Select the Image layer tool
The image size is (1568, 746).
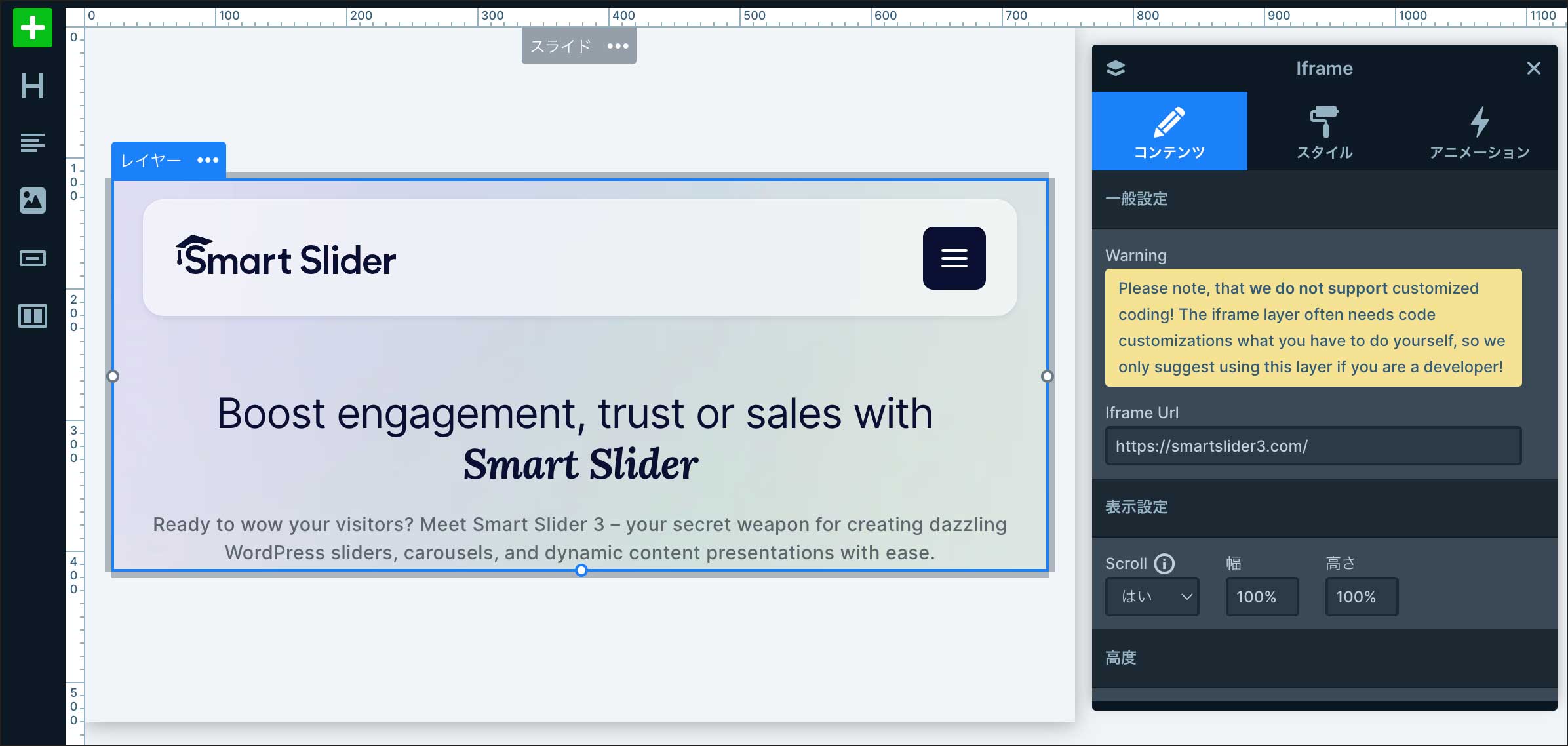pyautogui.click(x=32, y=200)
